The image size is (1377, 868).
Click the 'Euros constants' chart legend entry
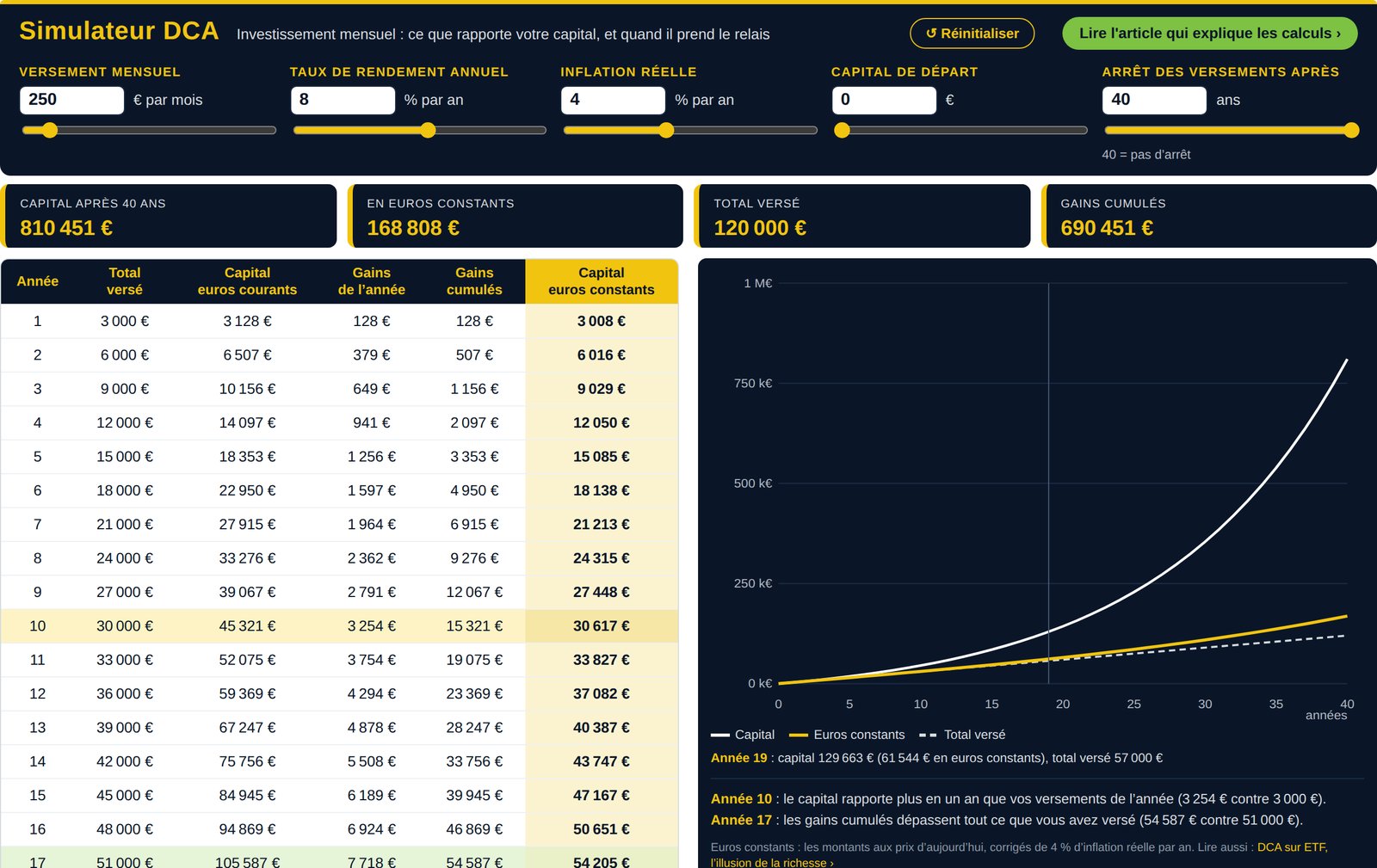[847, 735]
